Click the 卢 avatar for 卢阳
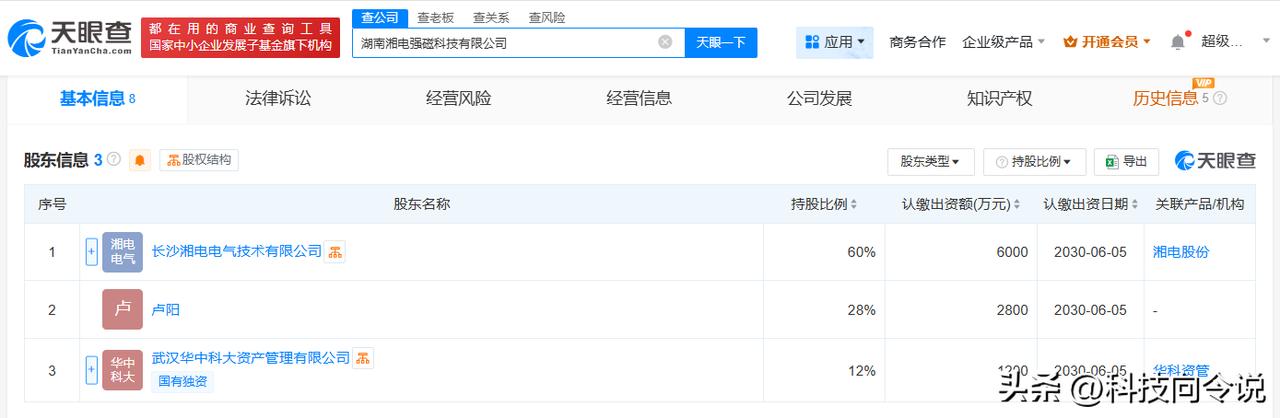 pos(122,309)
